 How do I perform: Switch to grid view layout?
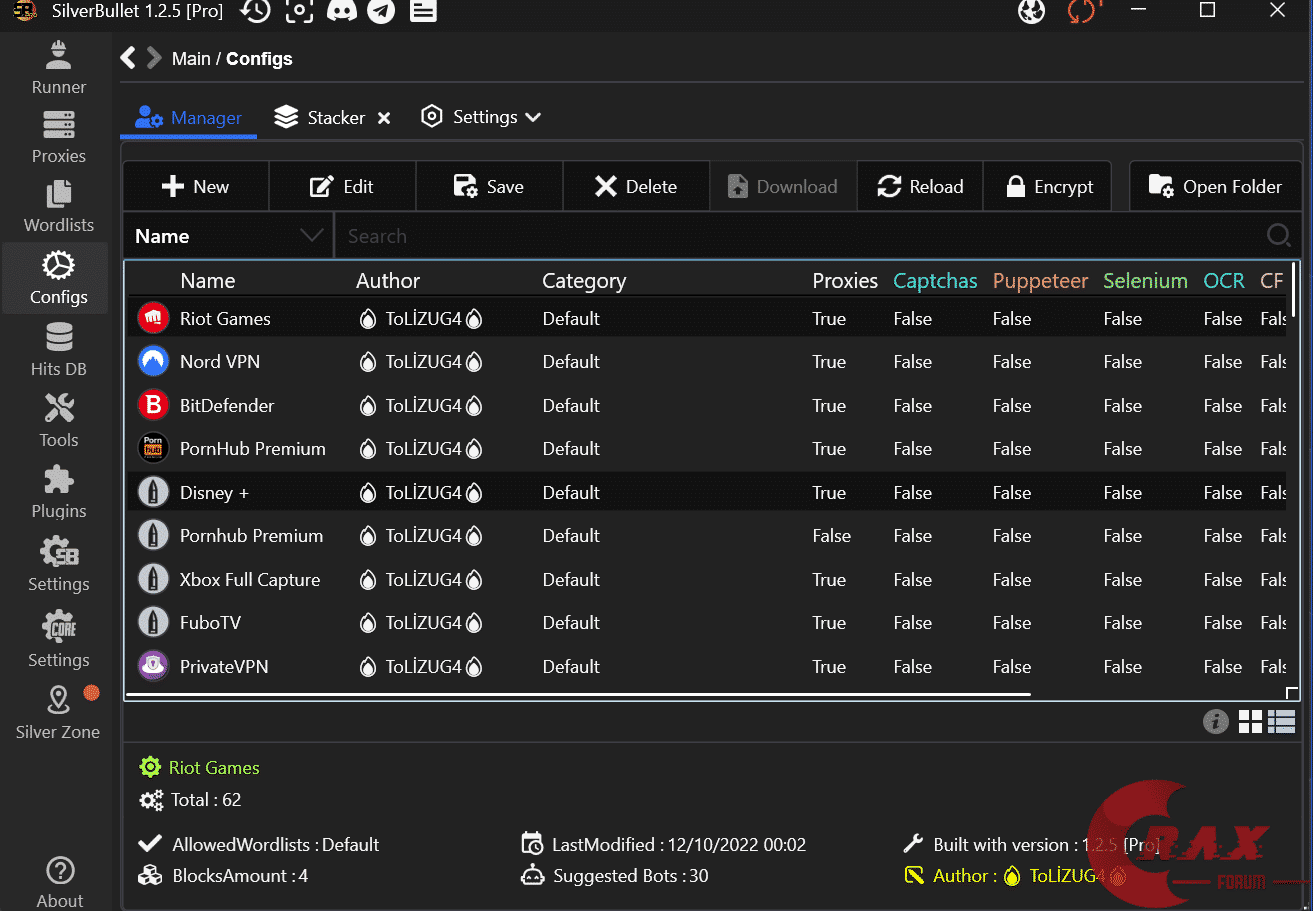(x=1250, y=721)
